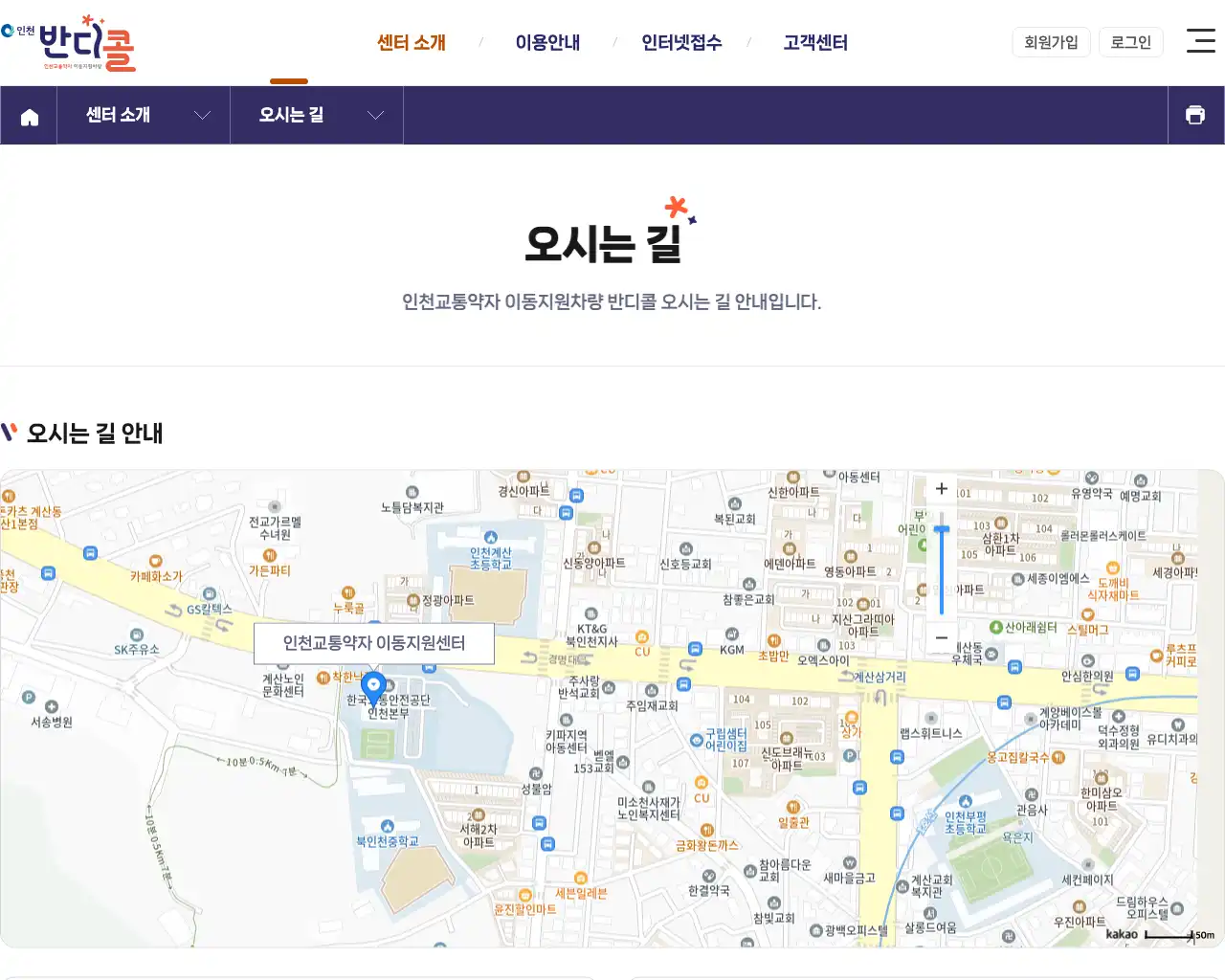The height and width of the screenshot is (980, 1225).
Task: Click the 누룩골 restaurant label
Action: click(x=348, y=608)
